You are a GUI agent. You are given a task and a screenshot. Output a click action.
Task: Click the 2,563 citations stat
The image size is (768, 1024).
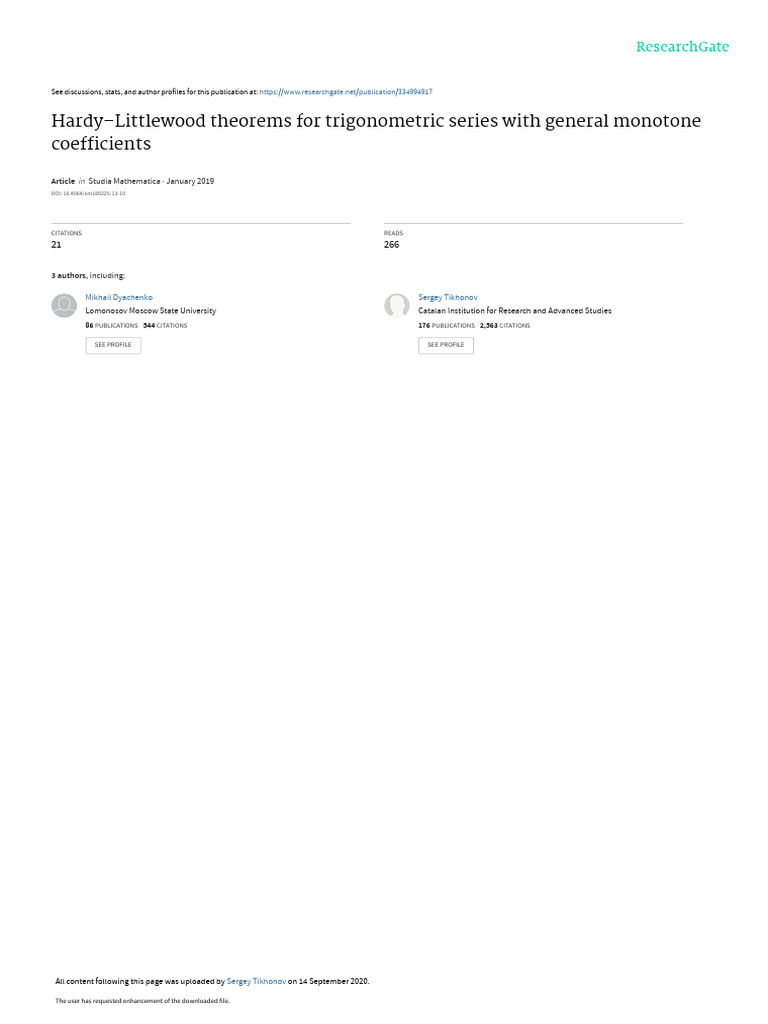[505, 325]
